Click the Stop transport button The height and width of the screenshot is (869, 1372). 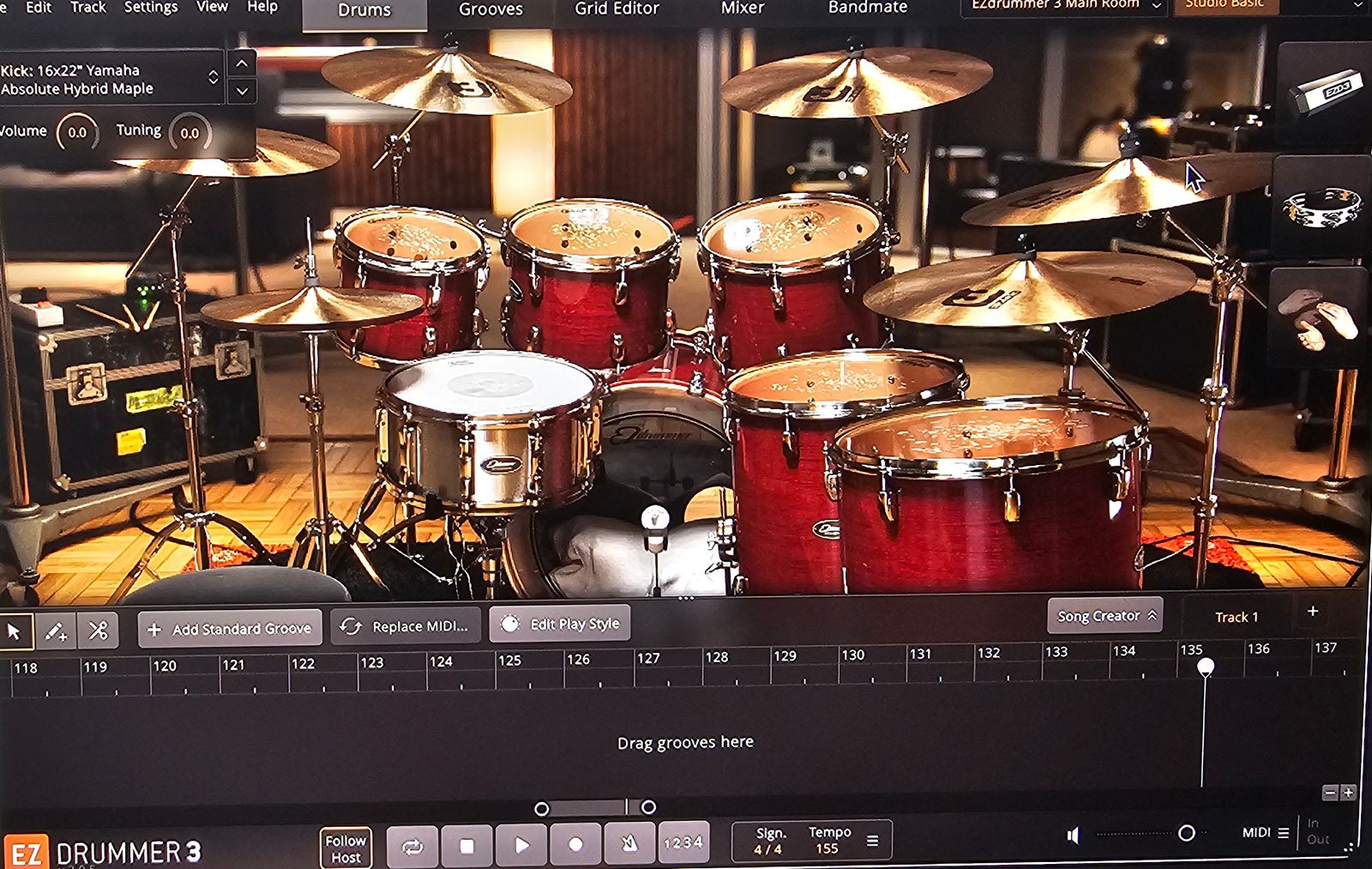[466, 846]
